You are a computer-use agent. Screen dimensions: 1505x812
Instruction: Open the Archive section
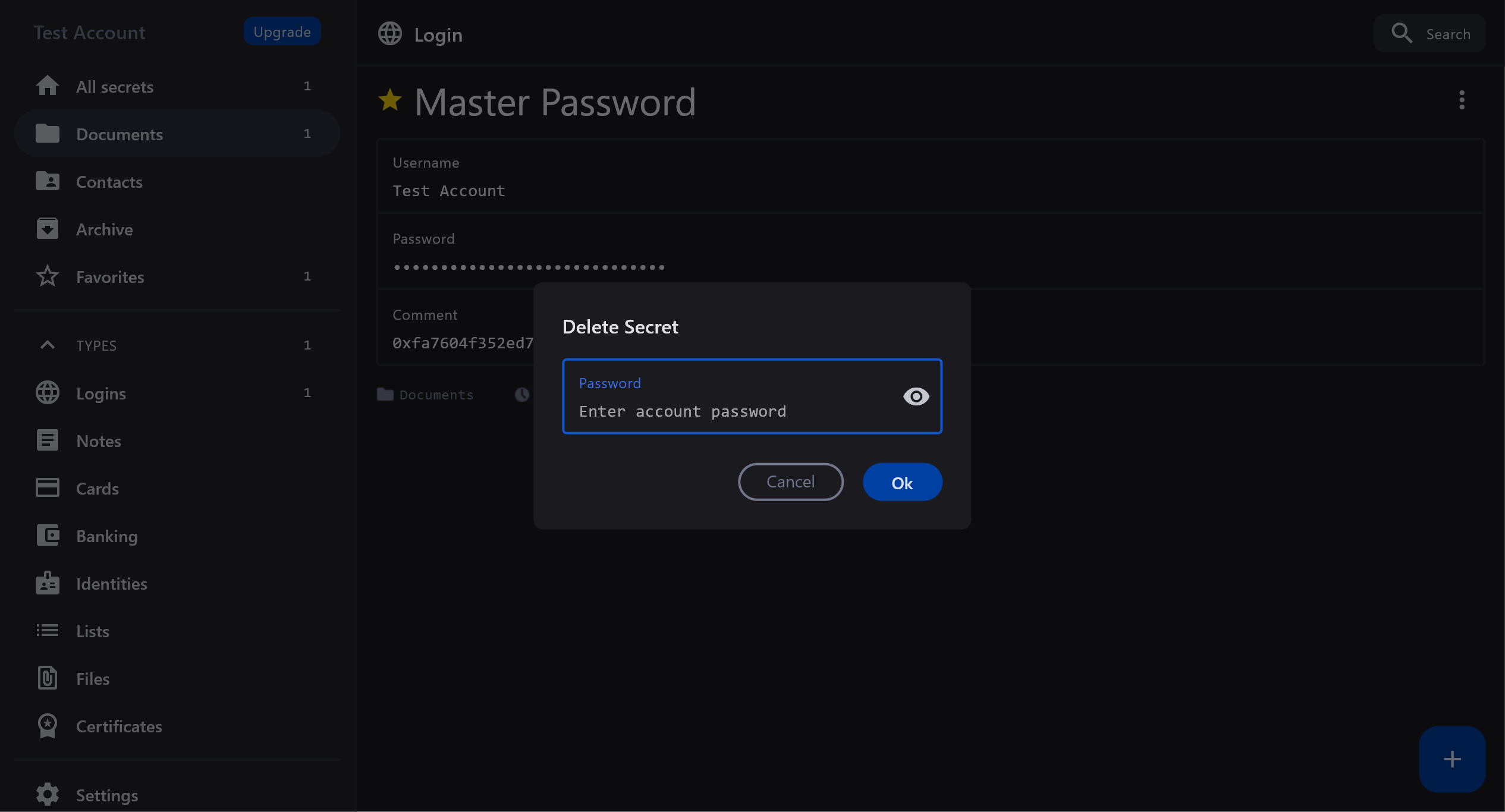104,229
